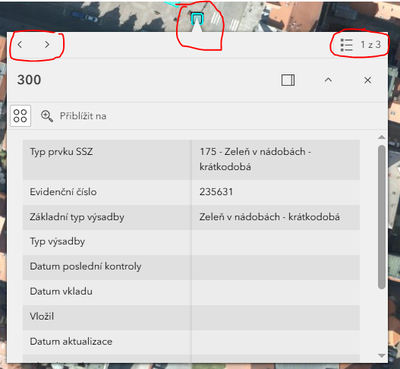400x369 pixels.
Task: Click the magnifier zoom-in icon
Action: coord(47,116)
